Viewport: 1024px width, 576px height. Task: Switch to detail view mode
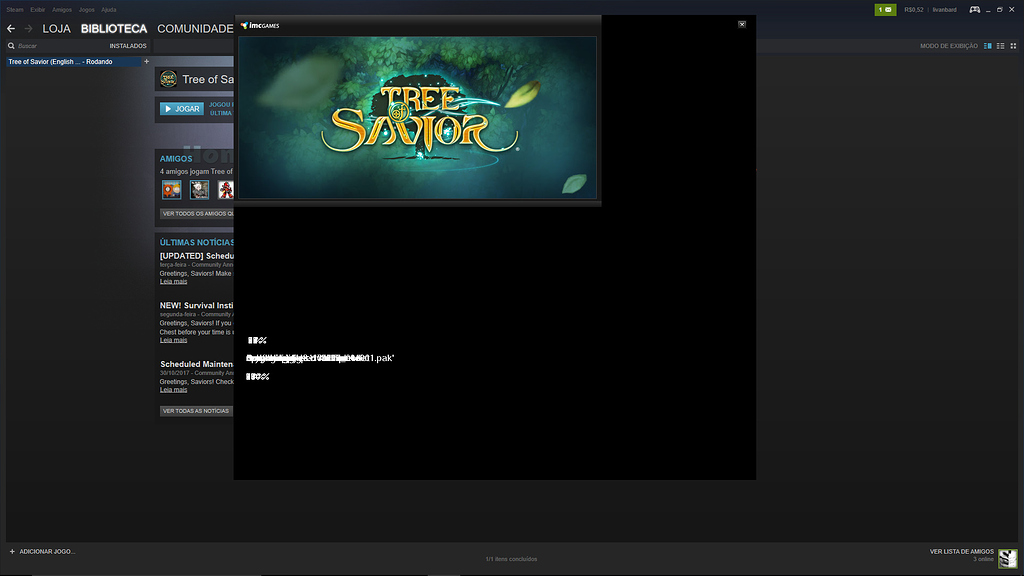(x=988, y=46)
